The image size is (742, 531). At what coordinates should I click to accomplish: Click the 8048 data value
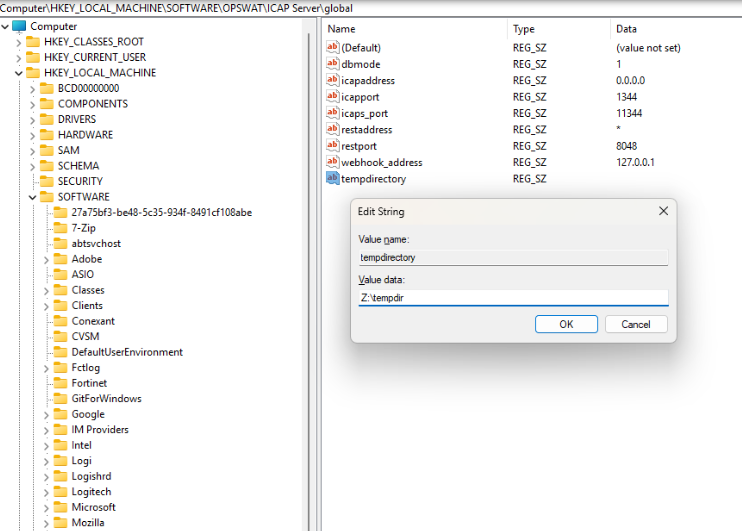[x=627, y=146]
